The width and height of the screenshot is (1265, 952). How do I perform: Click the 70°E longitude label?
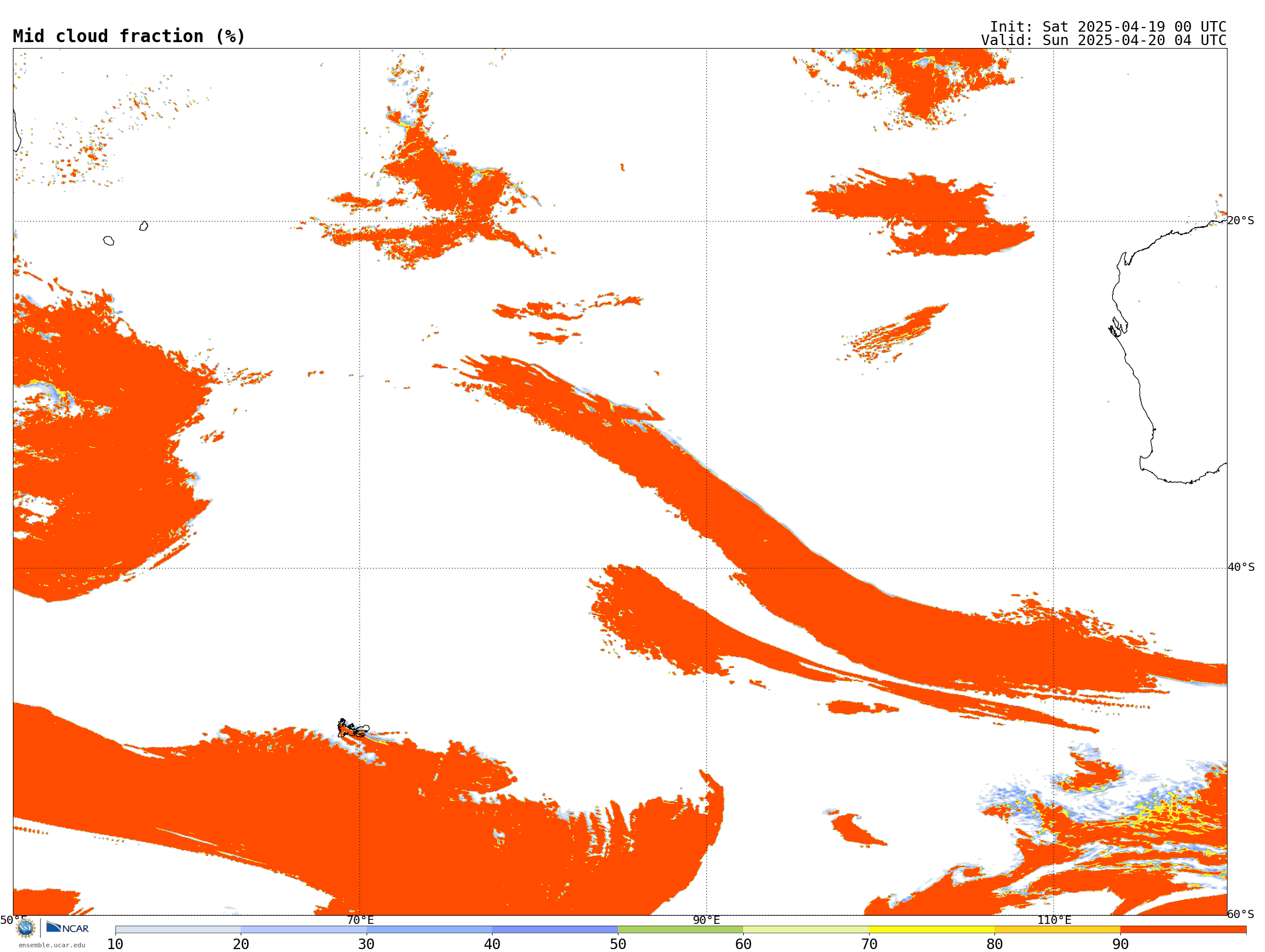tap(360, 920)
